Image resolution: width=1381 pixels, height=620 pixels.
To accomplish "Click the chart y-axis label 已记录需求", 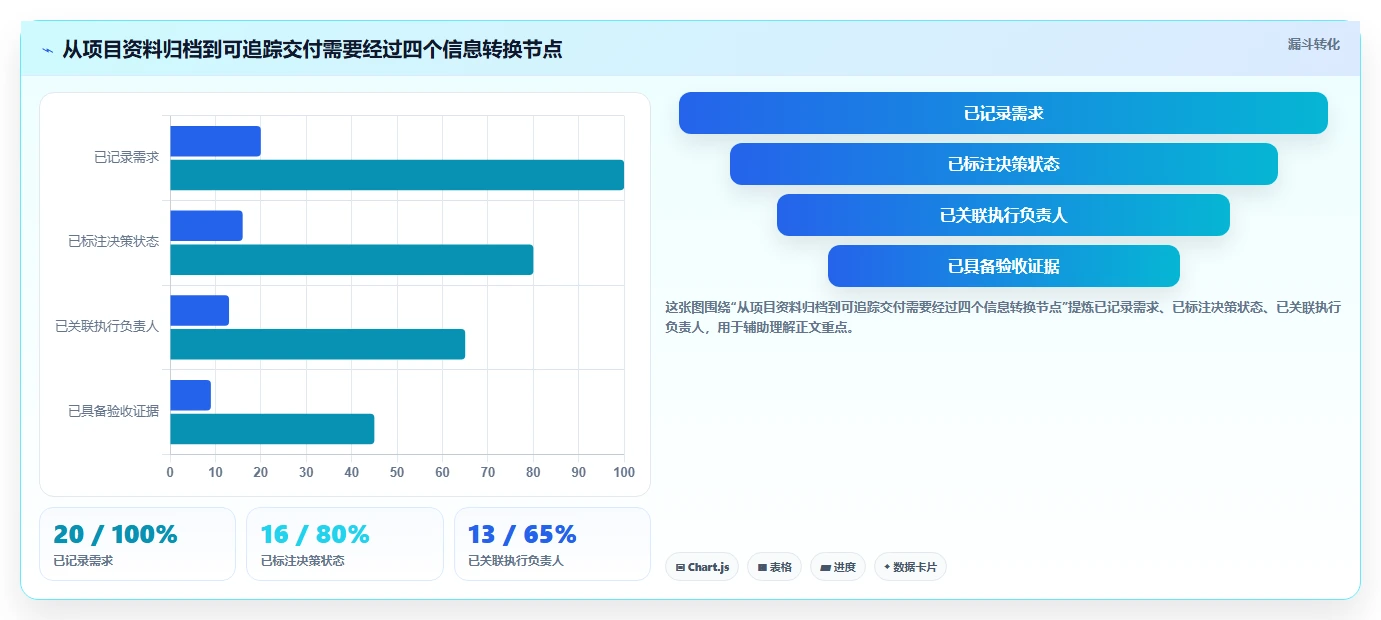I will pos(126,157).
